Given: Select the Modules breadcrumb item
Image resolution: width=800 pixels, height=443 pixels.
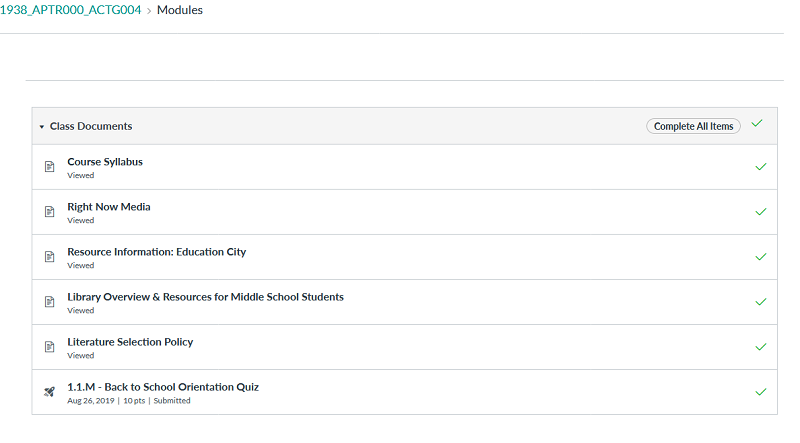Looking at the screenshot, I should point(180,10).
